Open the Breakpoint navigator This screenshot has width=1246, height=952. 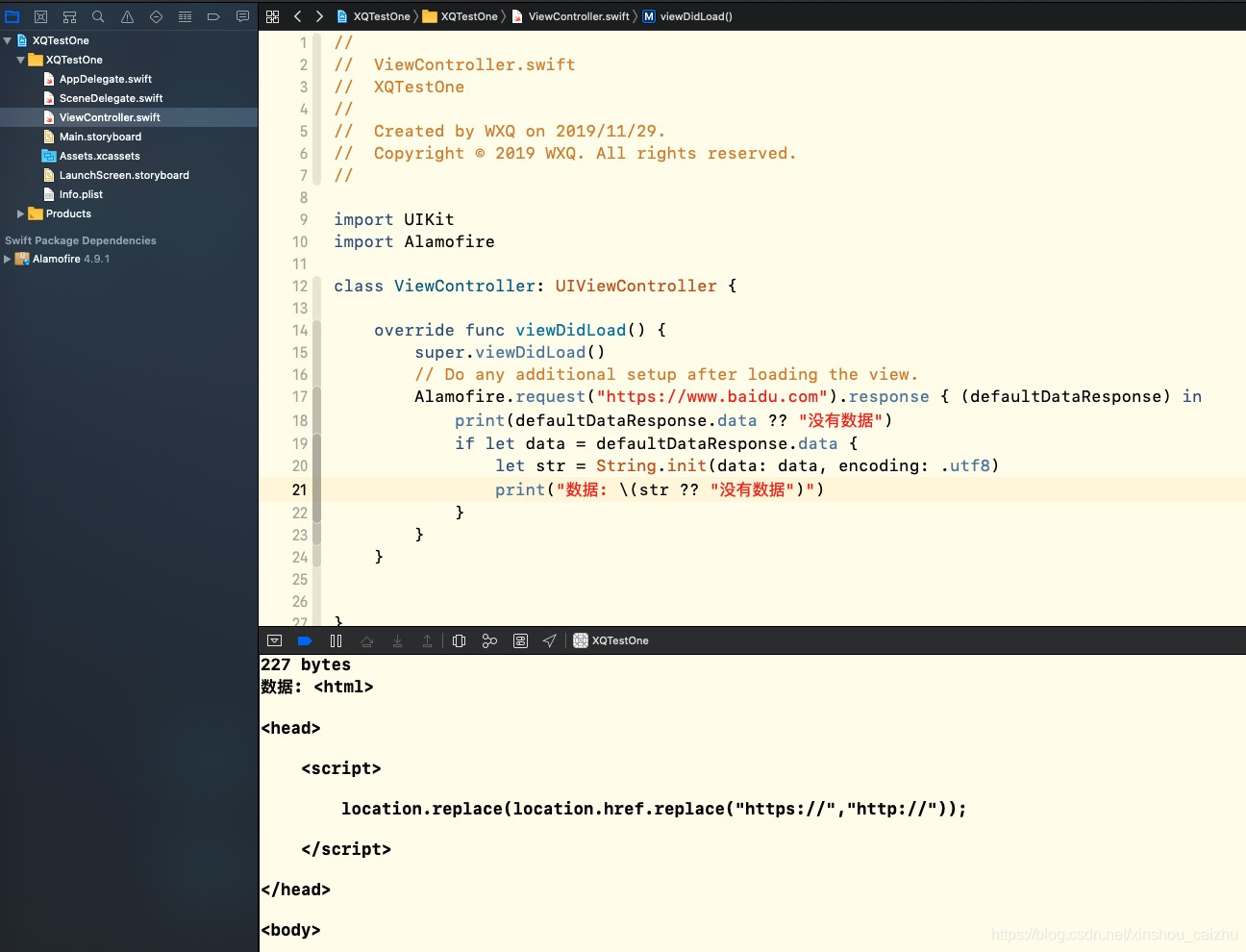click(213, 16)
